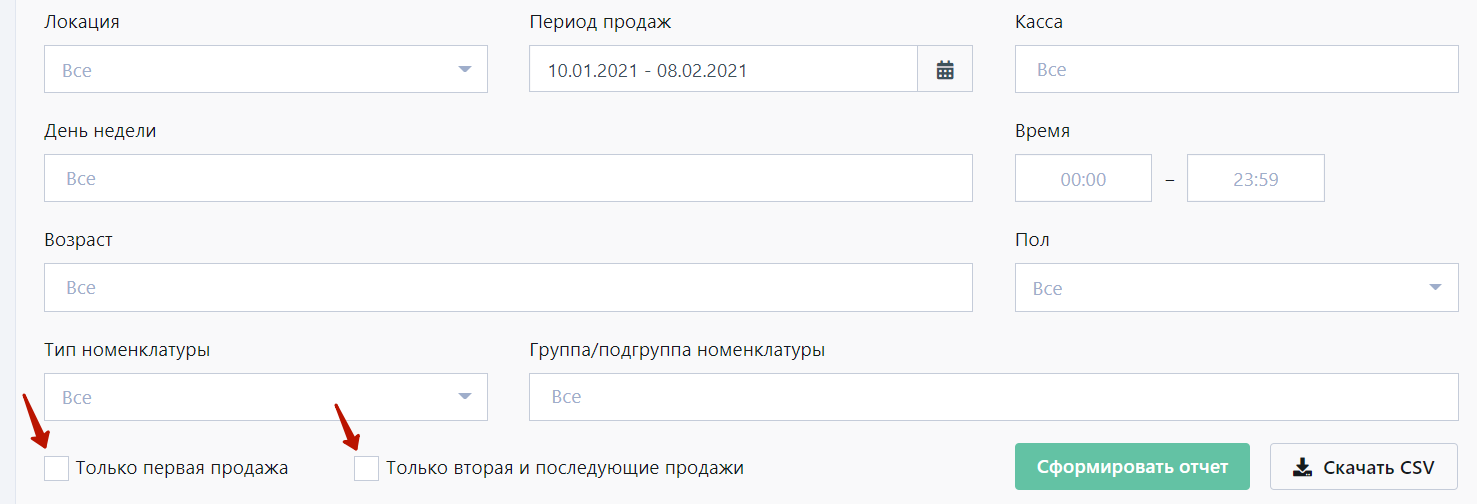Click the Только вторая и последующие label text
This screenshot has height=504, width=1477.
(x=565, y=468)
